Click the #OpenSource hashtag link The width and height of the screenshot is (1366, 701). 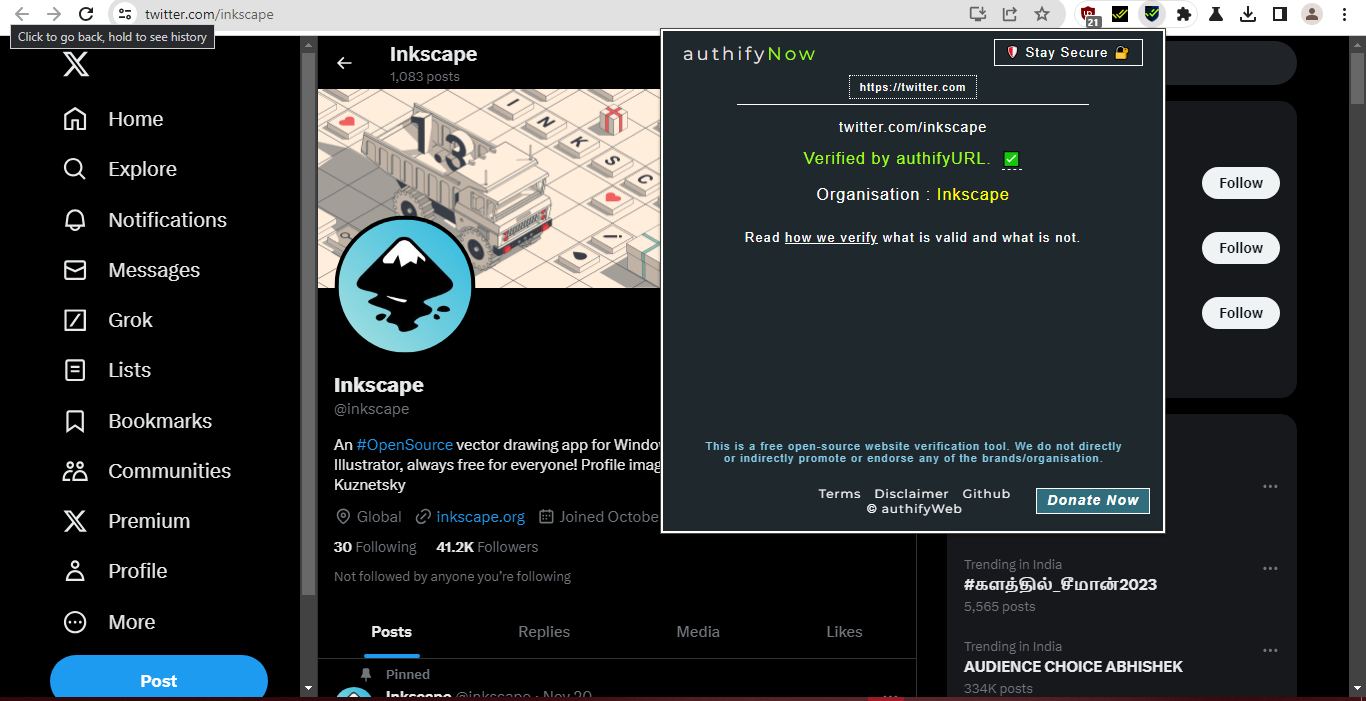point(404,444)
